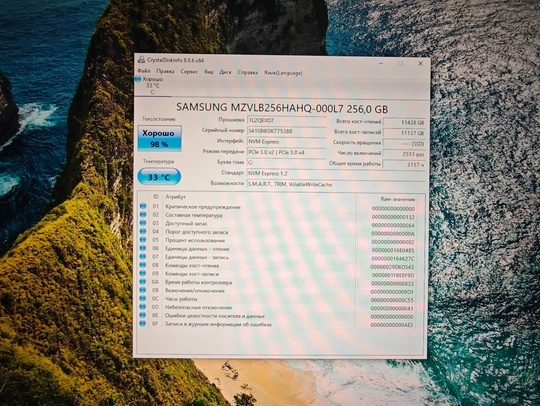Click the Raw-значения column header

[x=397, y=199]
